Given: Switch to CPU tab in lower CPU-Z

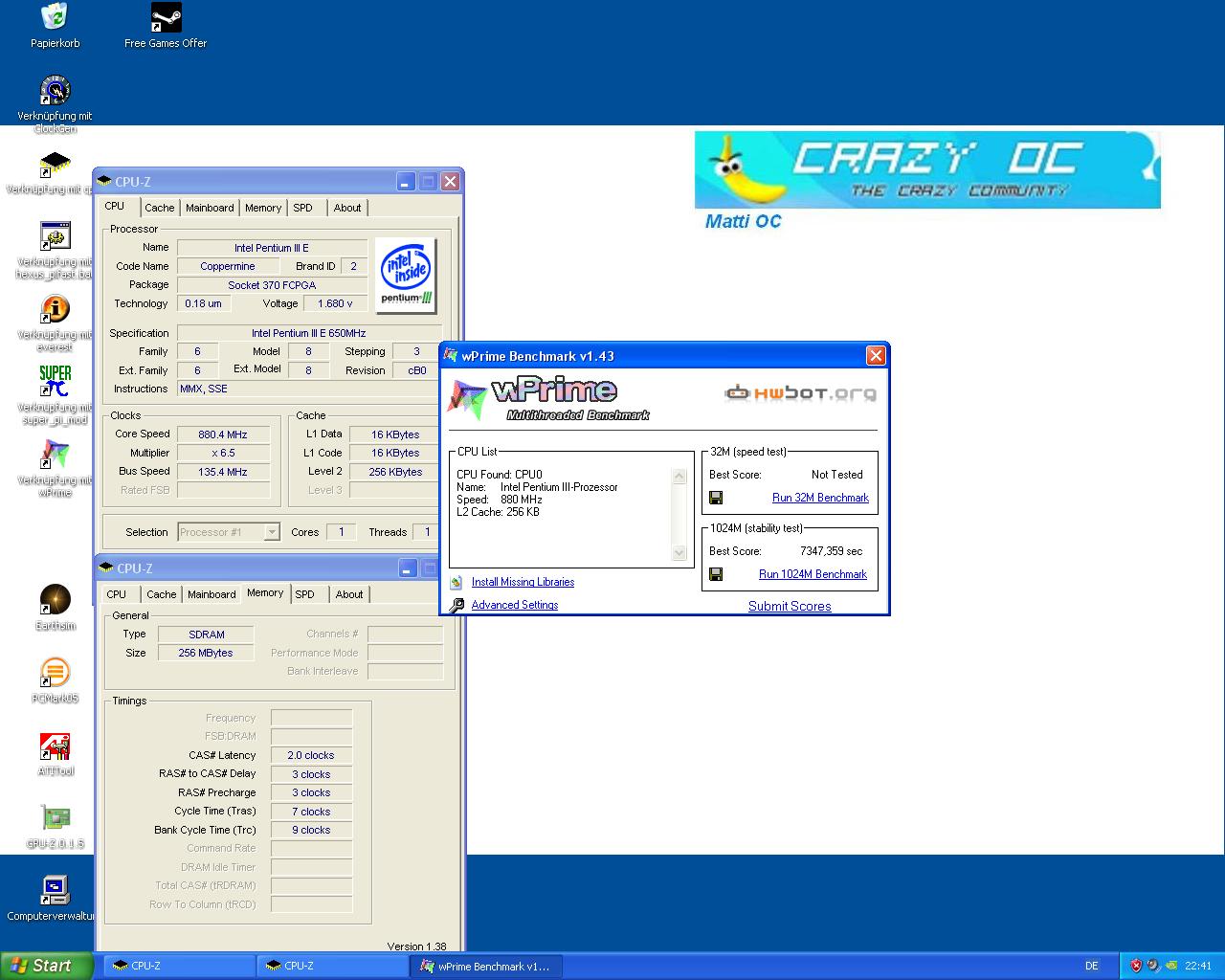Looking at the screenshot, I should pos(117,594).
